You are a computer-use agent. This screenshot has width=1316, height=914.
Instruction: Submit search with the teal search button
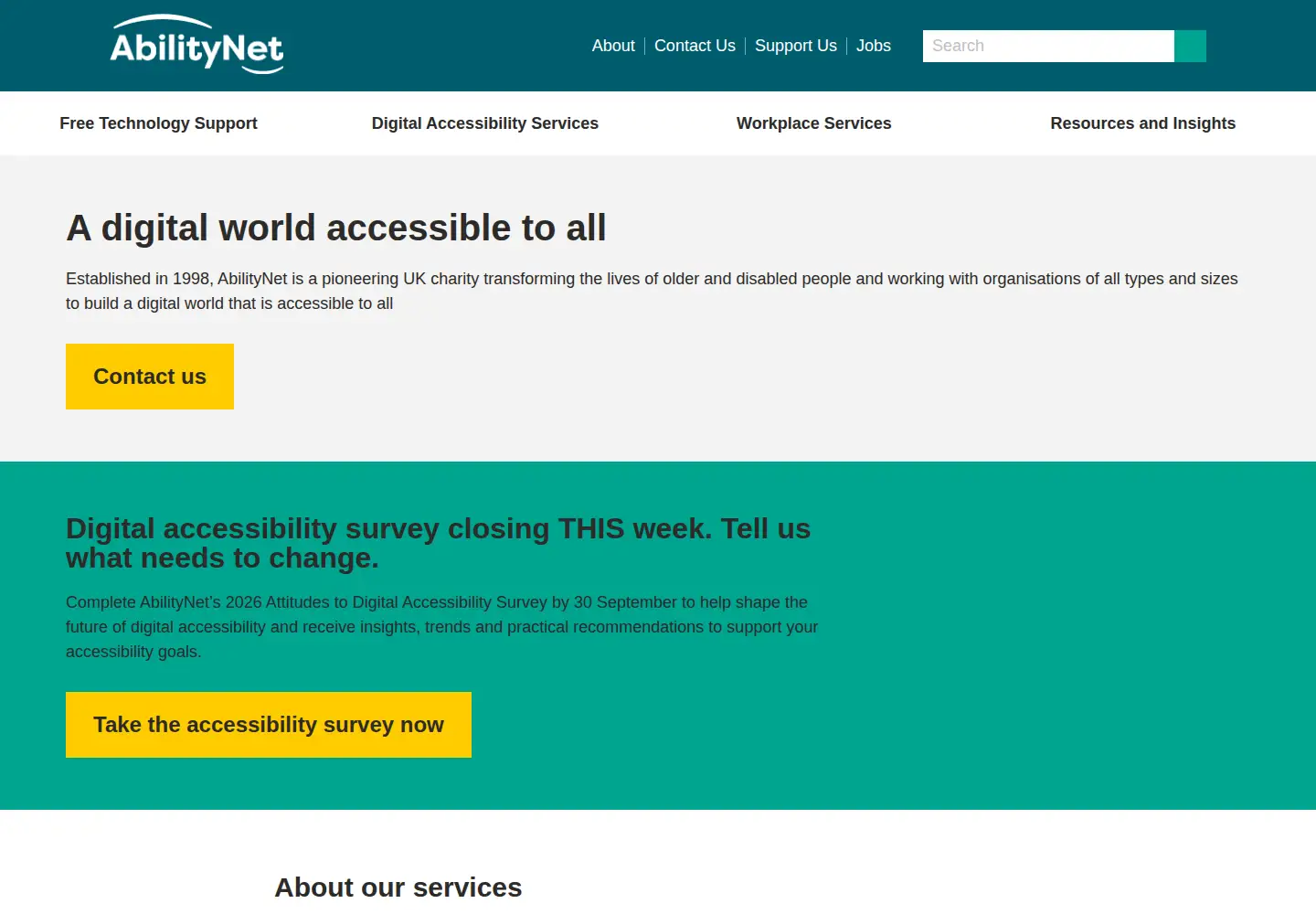pos(1190,46)
